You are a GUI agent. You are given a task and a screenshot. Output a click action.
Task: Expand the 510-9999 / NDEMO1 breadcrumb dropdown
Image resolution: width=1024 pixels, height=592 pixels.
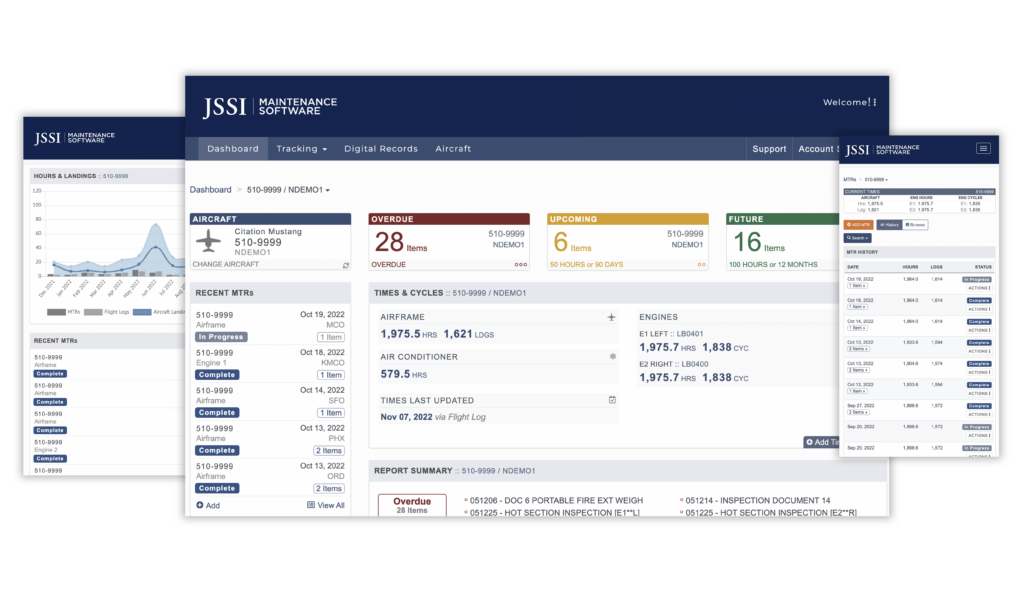click(288, 190)
